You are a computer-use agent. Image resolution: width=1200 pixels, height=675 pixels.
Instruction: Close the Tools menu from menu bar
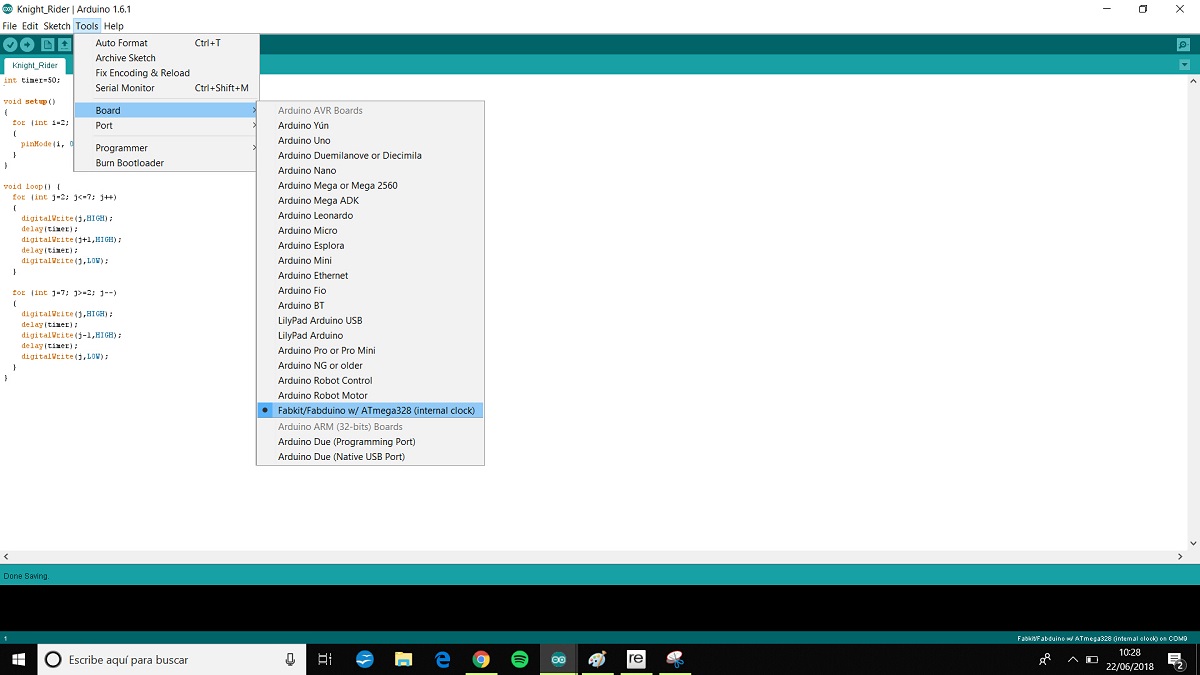[x=87, y=26]
